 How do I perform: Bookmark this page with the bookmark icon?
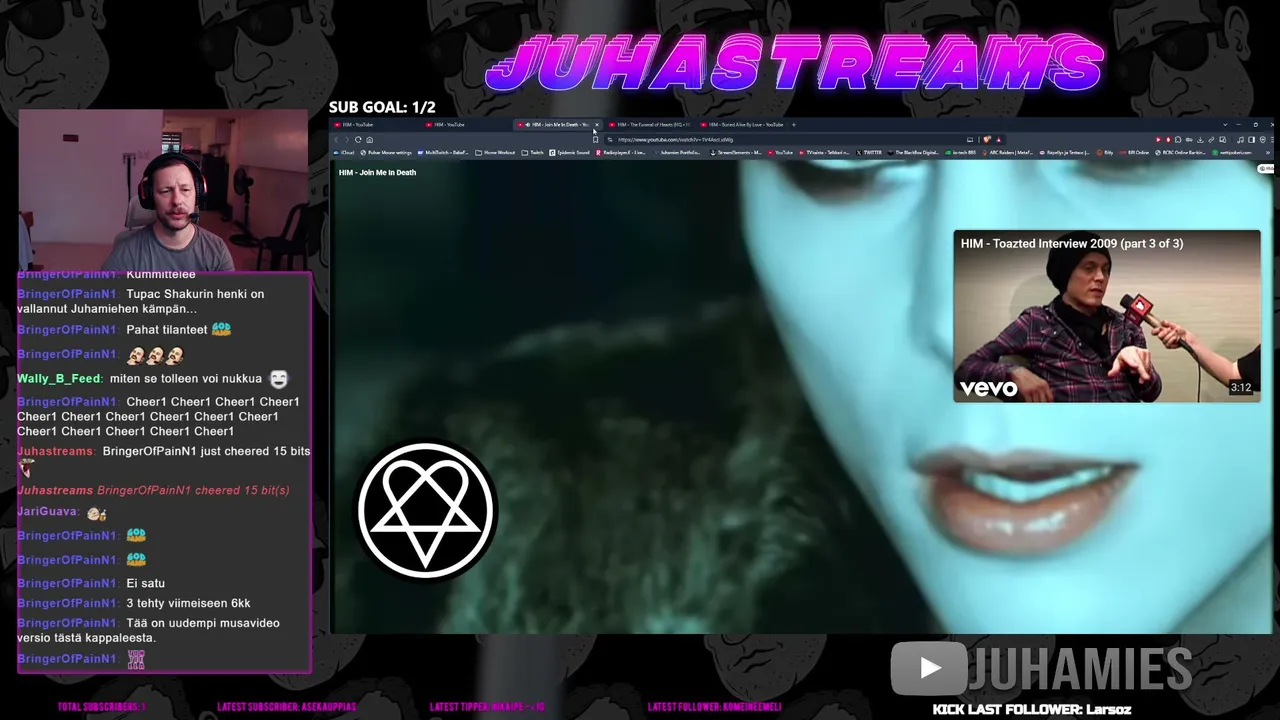(595, 140)
